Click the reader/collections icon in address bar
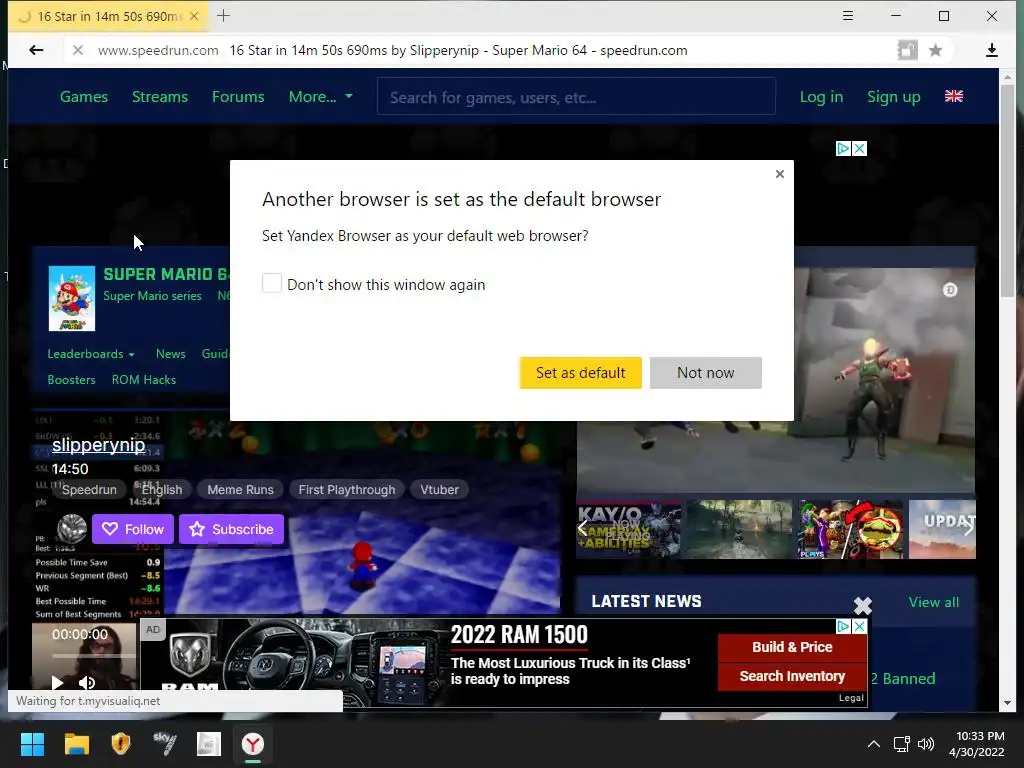Screen dimensions: 1024x768 click(x=907, y=50)
